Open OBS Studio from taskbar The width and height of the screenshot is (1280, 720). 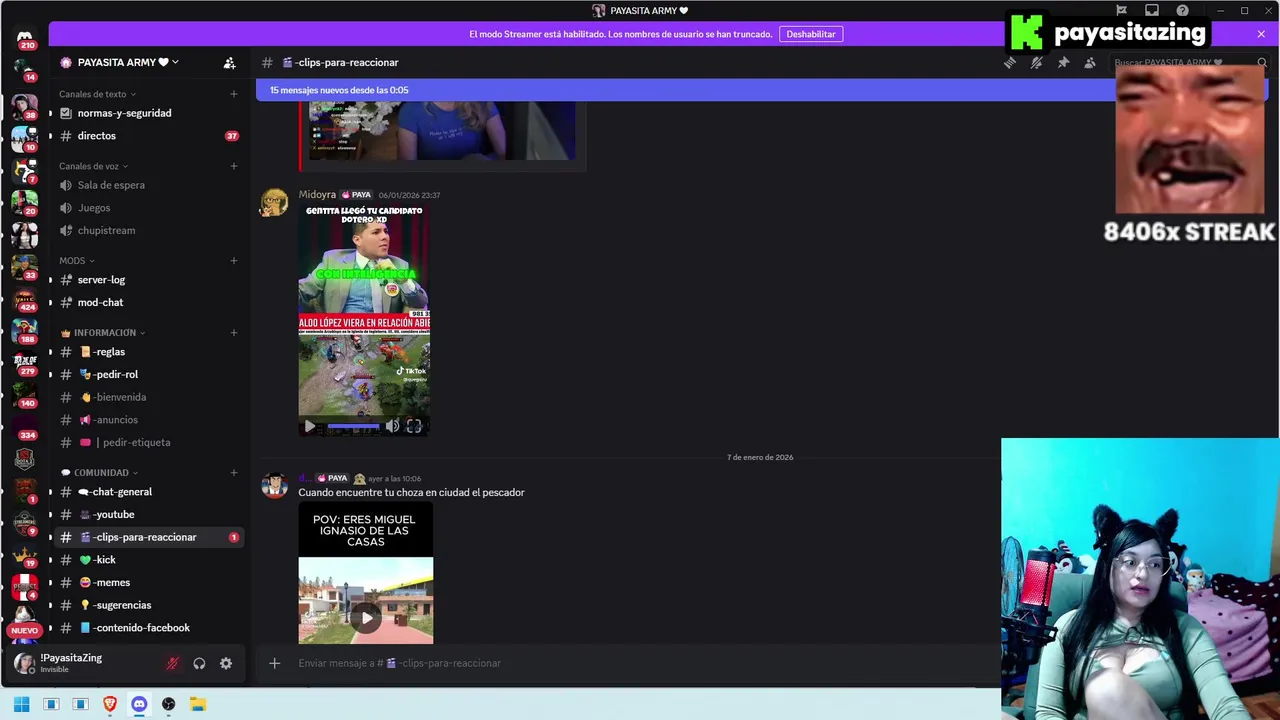168,704
